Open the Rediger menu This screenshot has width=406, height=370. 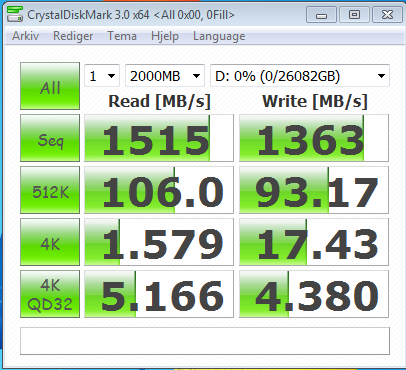[x=73, y=36]
